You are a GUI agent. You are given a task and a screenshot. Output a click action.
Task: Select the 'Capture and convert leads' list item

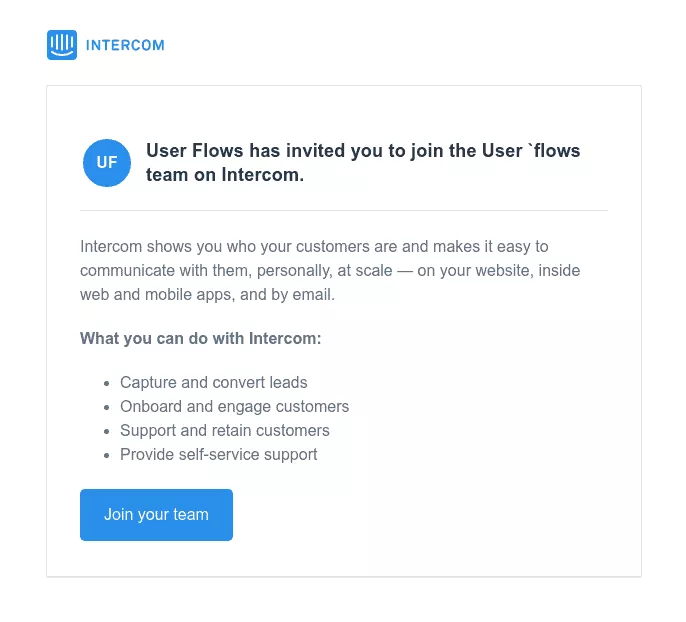[x=214, y=382]
